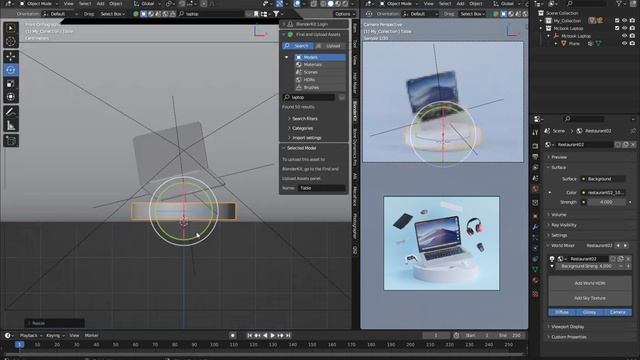Jump to the first frame
Image resolution: width=640 pixels, height=360 pixels.
coord(249,336)
